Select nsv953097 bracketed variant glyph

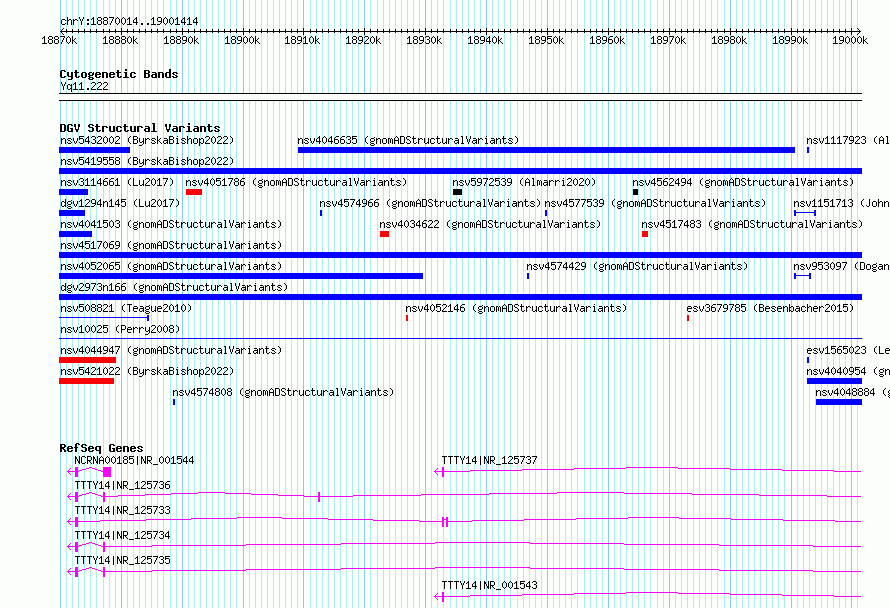pyautogui.click(x=803, y=276)
